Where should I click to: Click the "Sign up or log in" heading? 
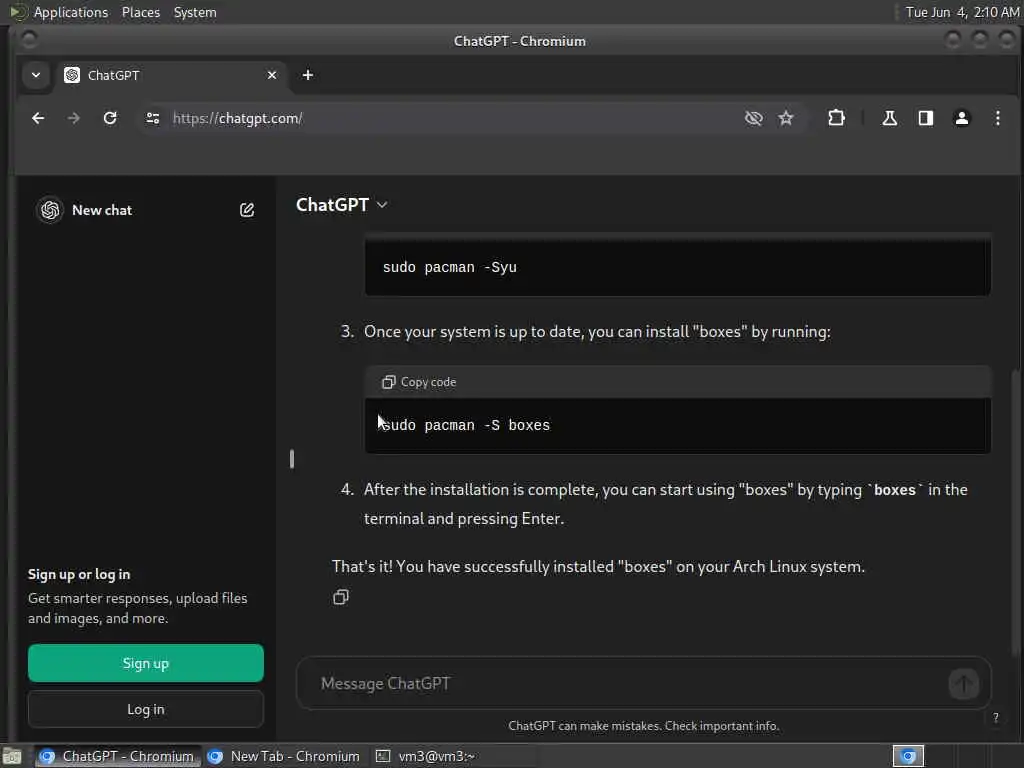[x=79, y=575]
